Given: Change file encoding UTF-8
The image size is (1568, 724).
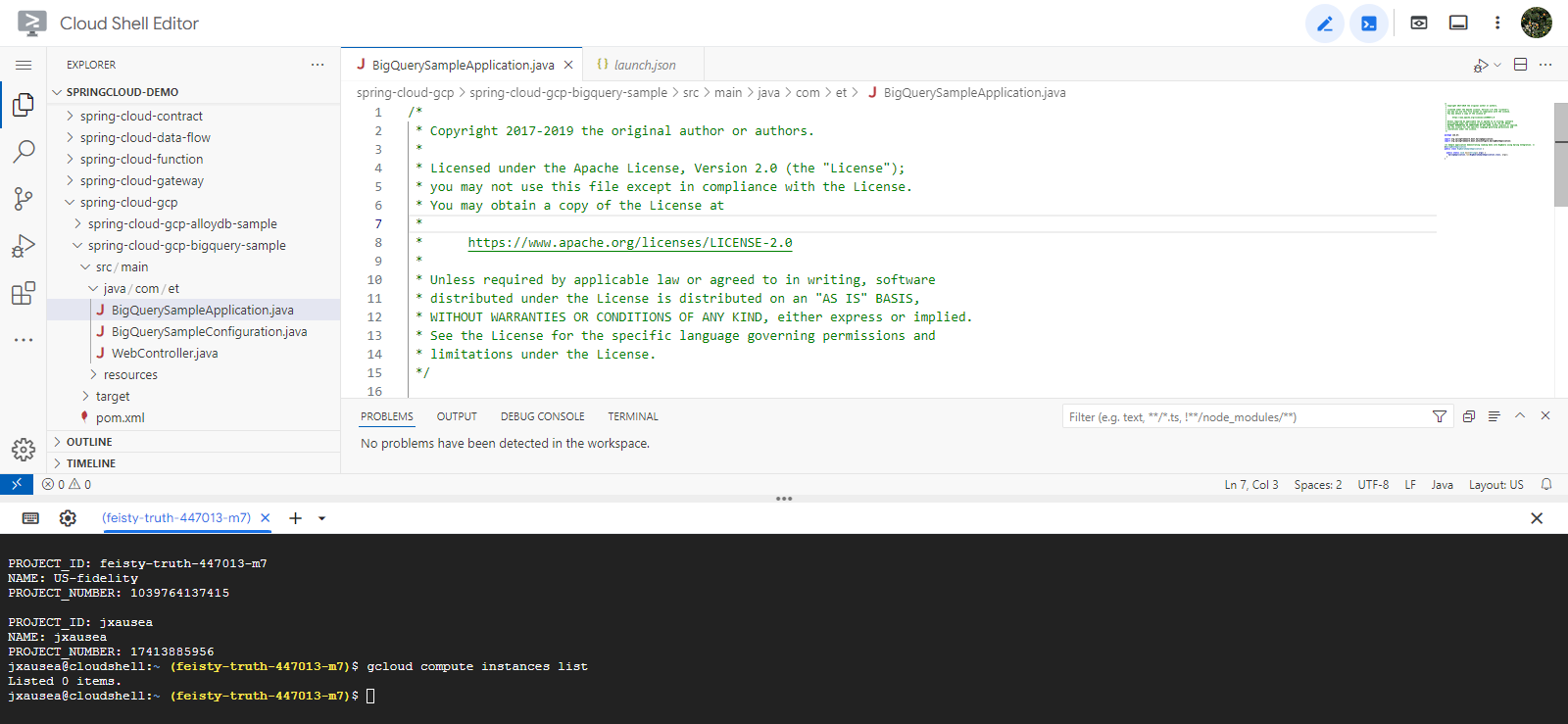Looking at the screenshot, I should [x=1373, y=485].
